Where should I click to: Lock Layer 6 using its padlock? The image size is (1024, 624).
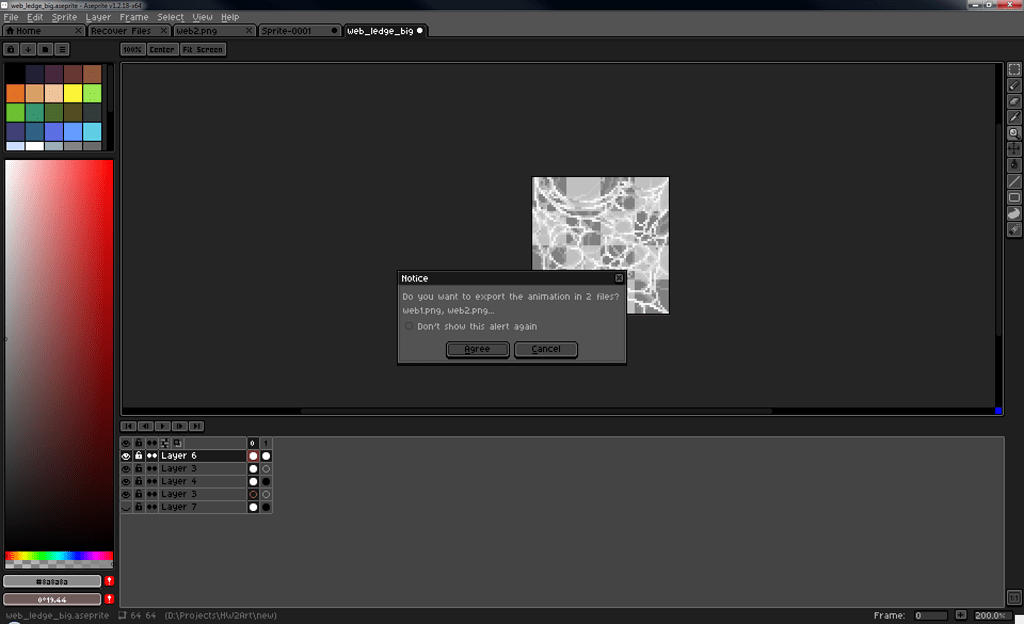point(138,456)
